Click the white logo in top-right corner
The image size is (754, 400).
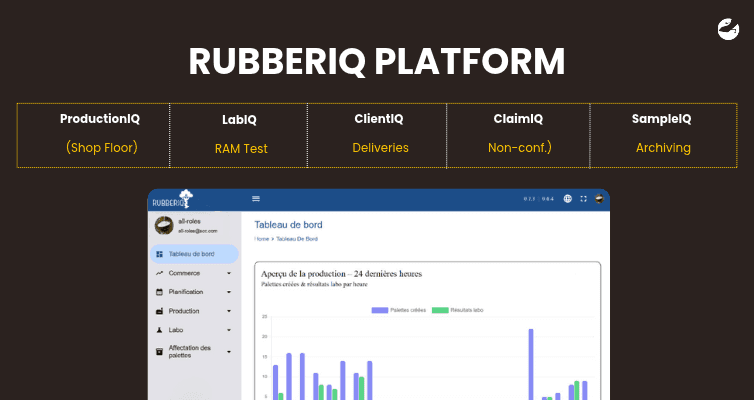pyautogui.click(x=729, y=29)
